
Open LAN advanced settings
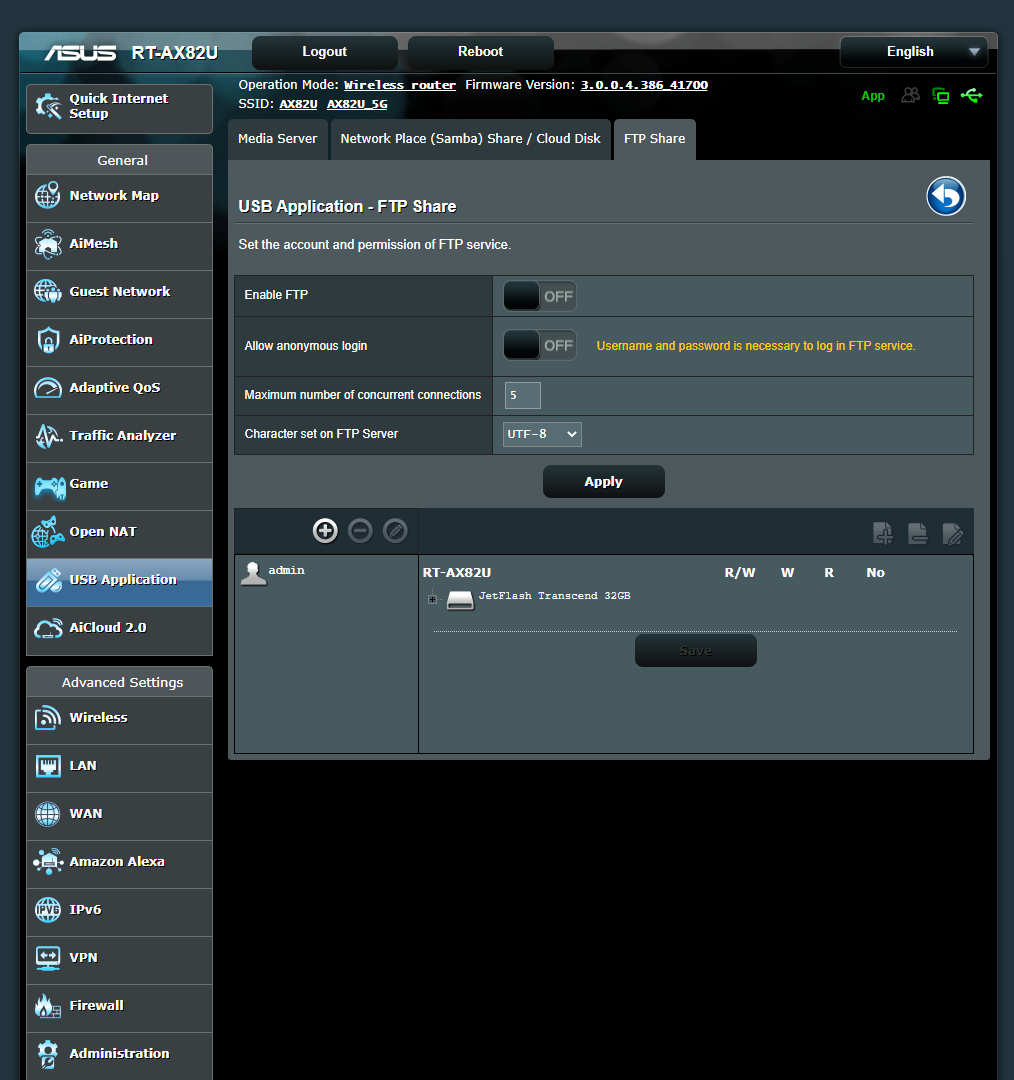(x=119, y=769)
